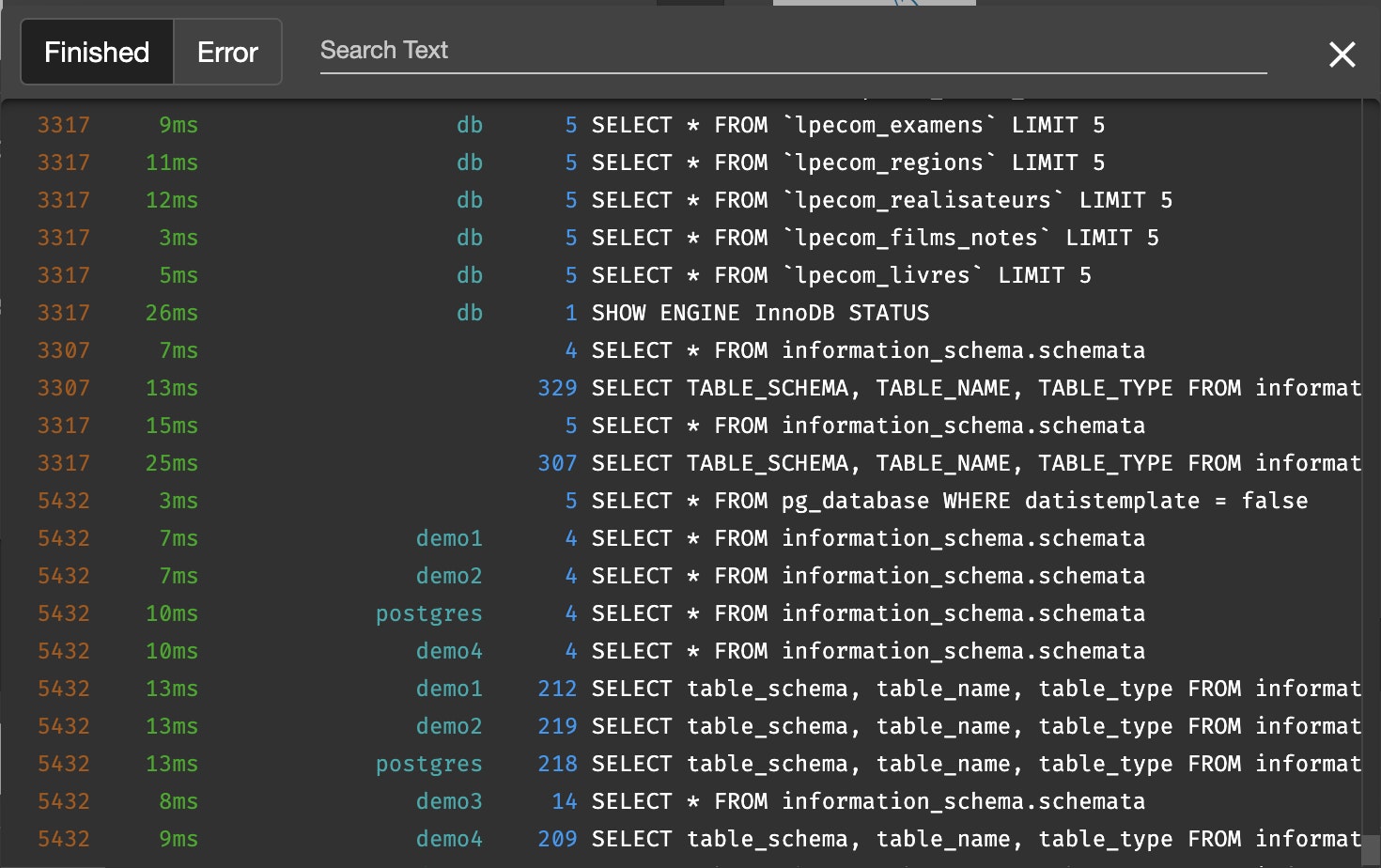The width and height of the screenshot is (1381, 868).
Task: Click the 307 row count value
Action: click(557, 463)
